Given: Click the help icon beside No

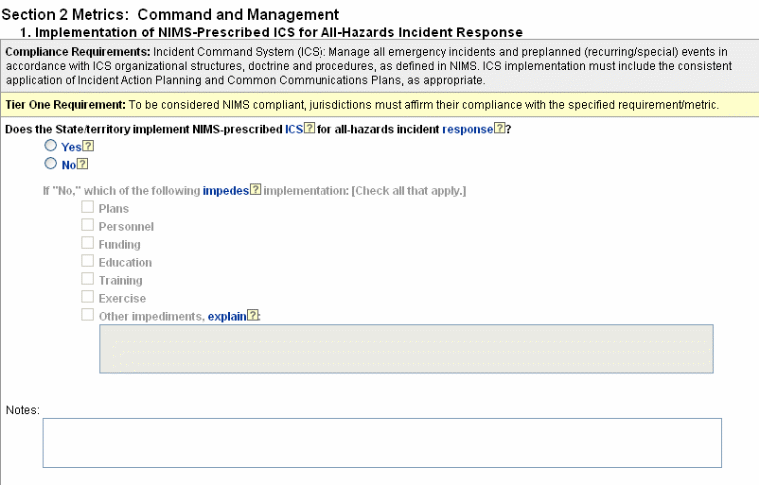Looking at the screenshot, I should (x=84, y=165).
